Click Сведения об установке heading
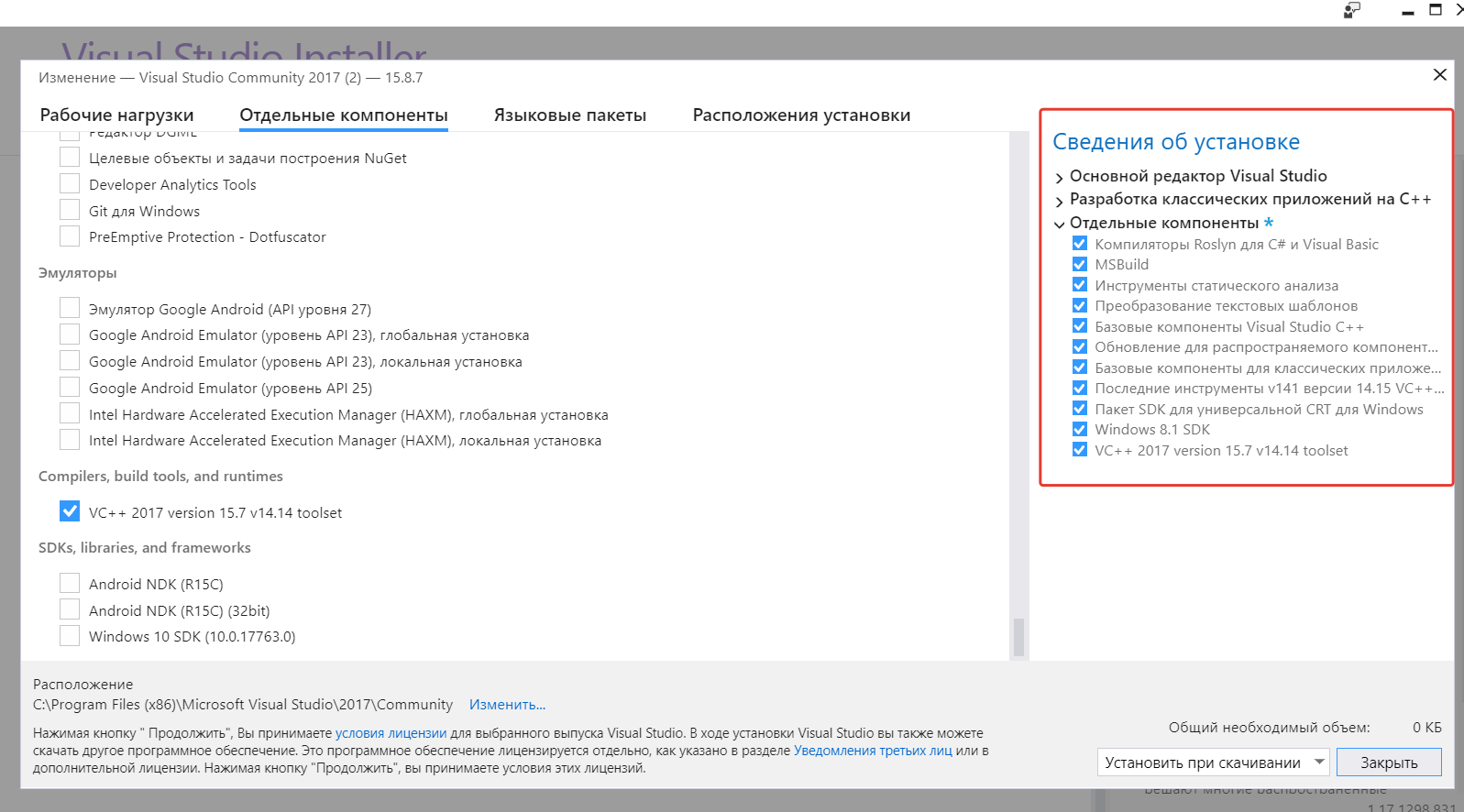 pyautogui.click(x=1176, y=142)
